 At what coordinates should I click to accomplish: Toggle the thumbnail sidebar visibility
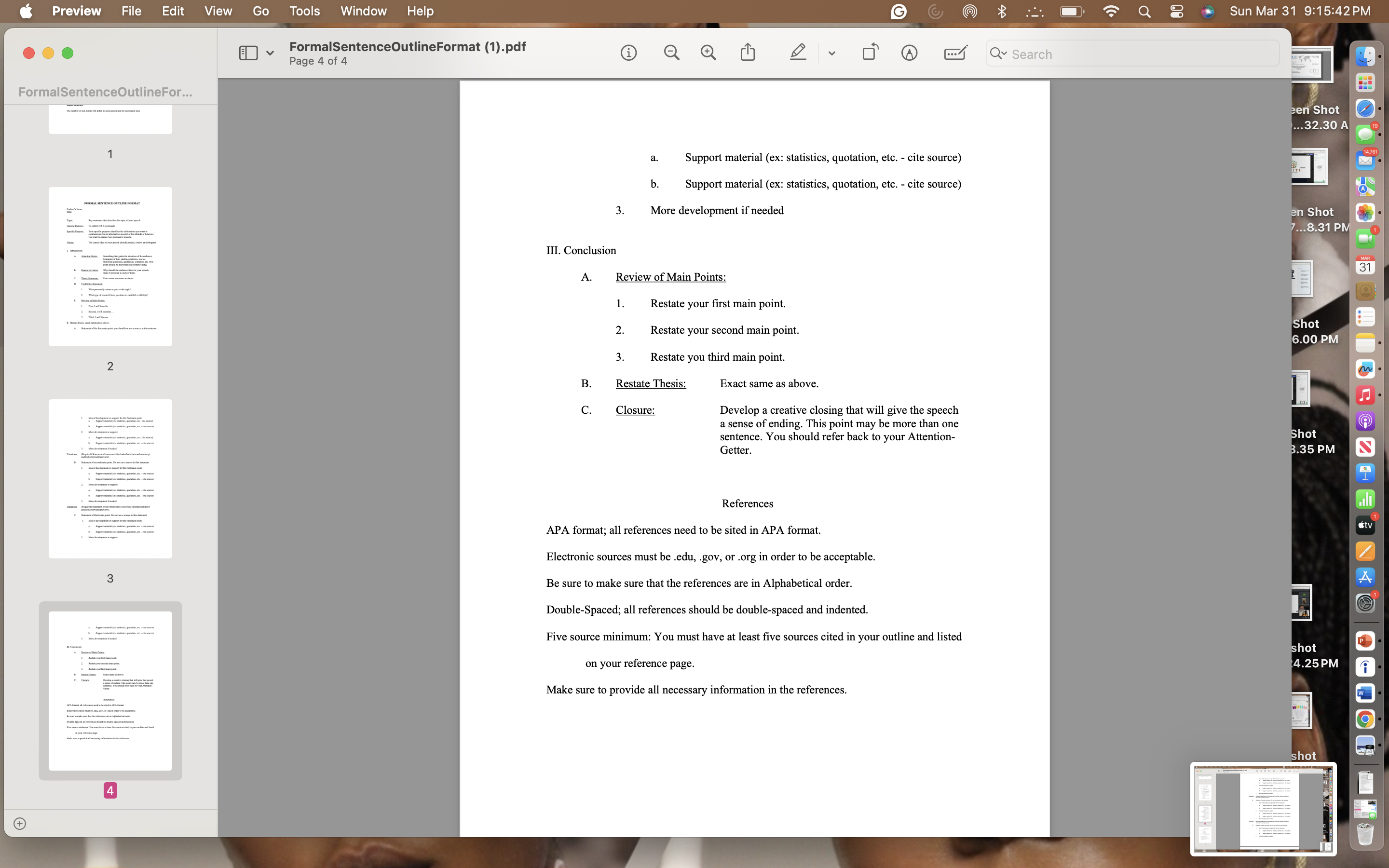(248, 53)
